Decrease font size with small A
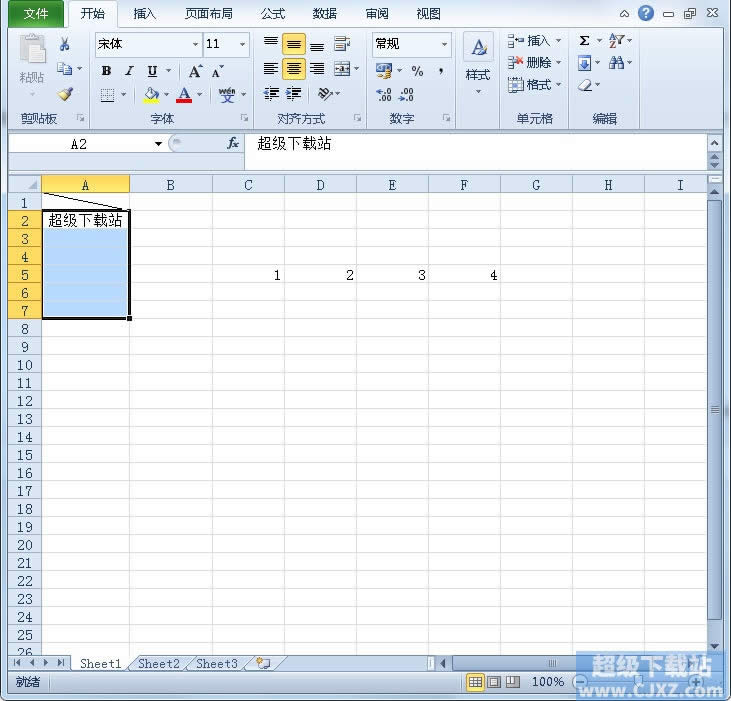This screenshot has height=701, width=731. click(x=217, y=71)
